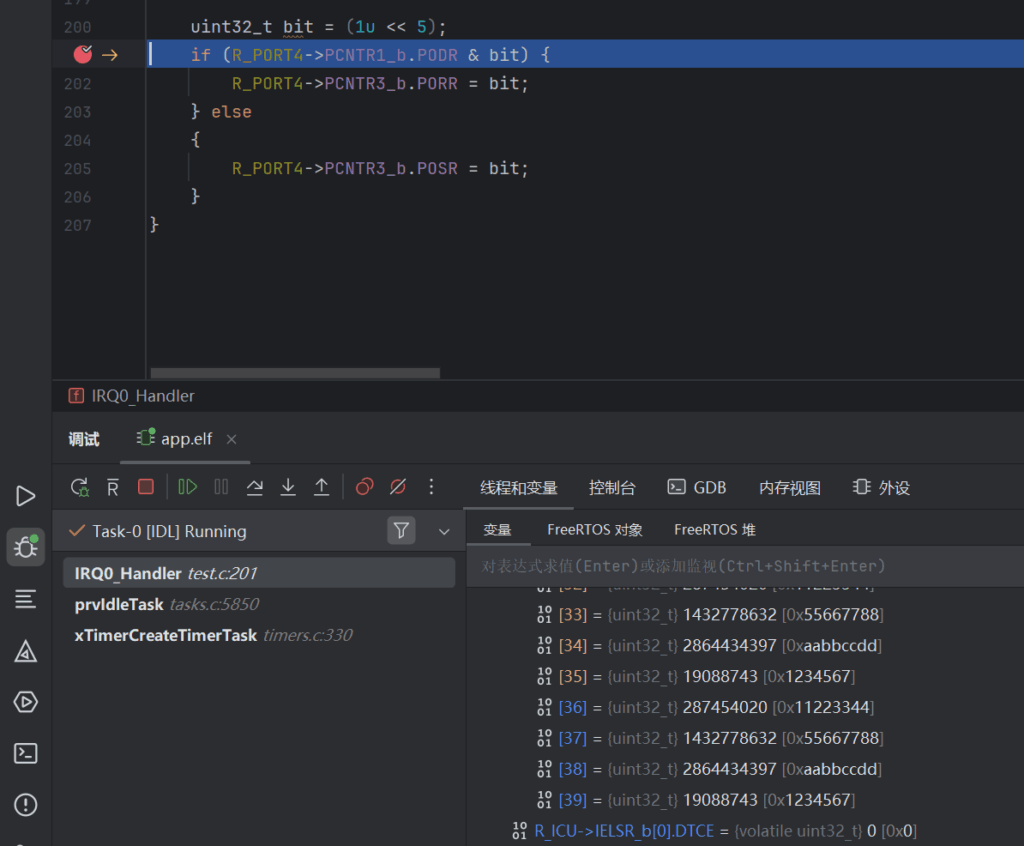Select variable element [39]
This screenshot has height=846, width=1024.
click(x=696, y=800)
